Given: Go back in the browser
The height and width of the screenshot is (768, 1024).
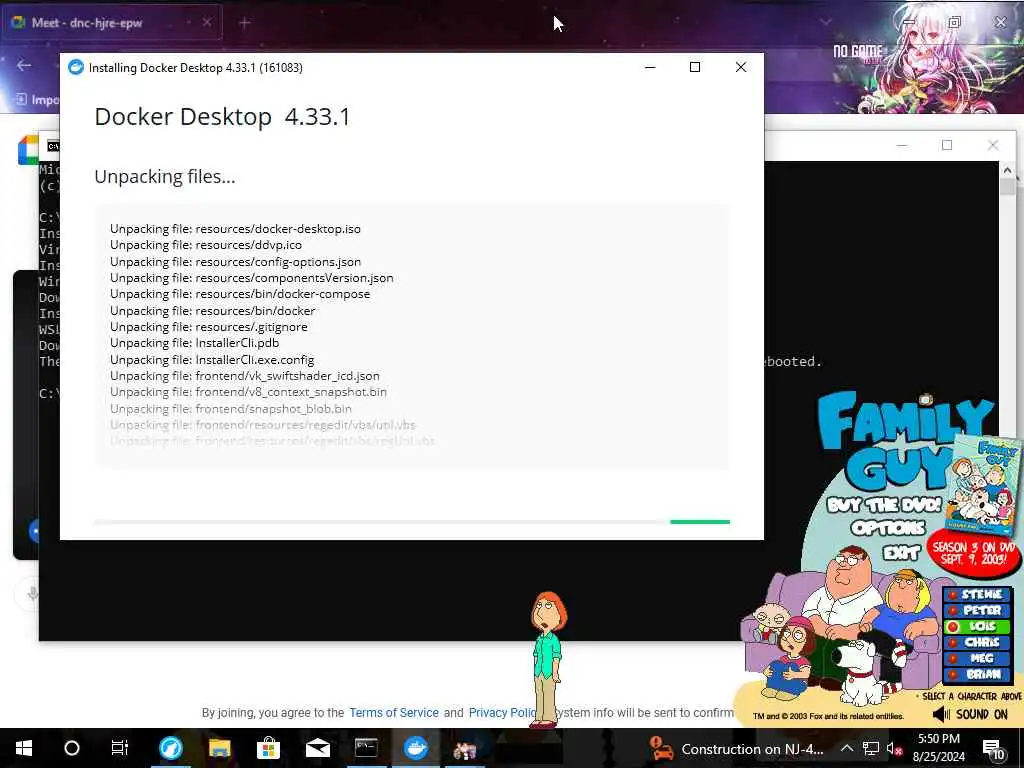Looking at the screenshot, I should click(x=24, y=65).
